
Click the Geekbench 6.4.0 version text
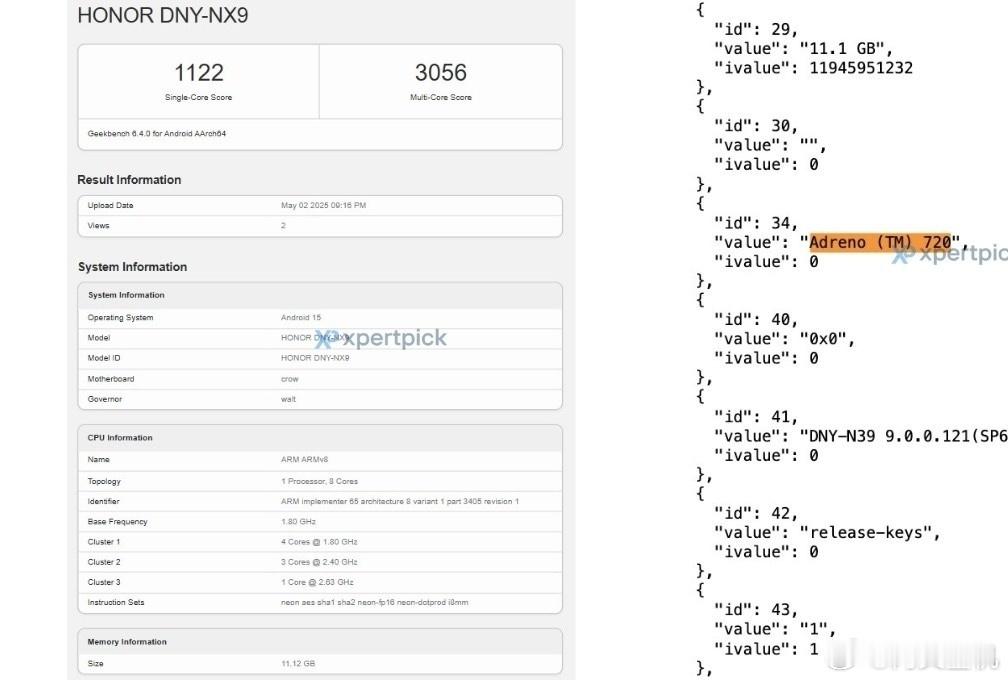click(157, 133)
